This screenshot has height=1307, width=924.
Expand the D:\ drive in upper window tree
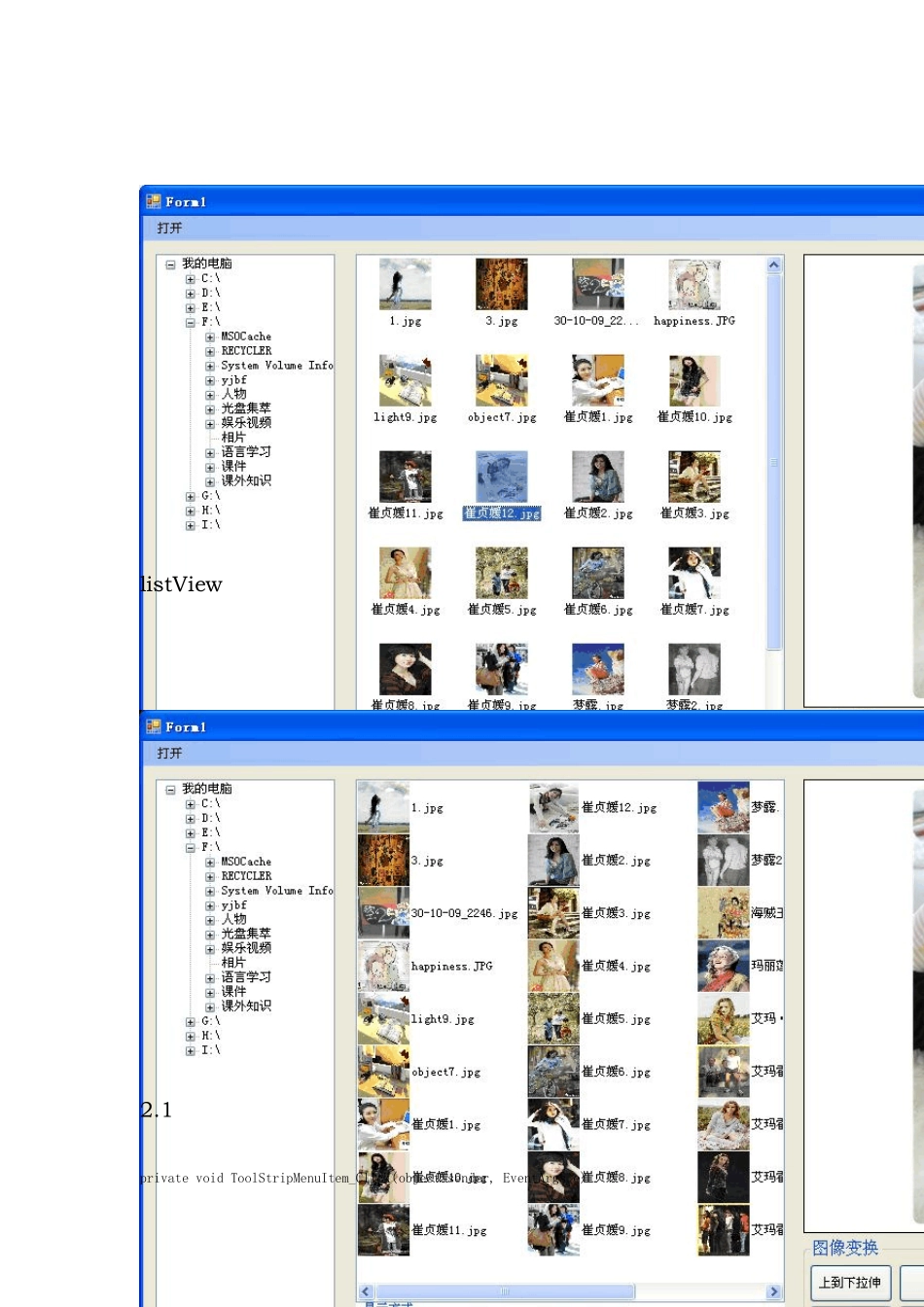point(191,293)
